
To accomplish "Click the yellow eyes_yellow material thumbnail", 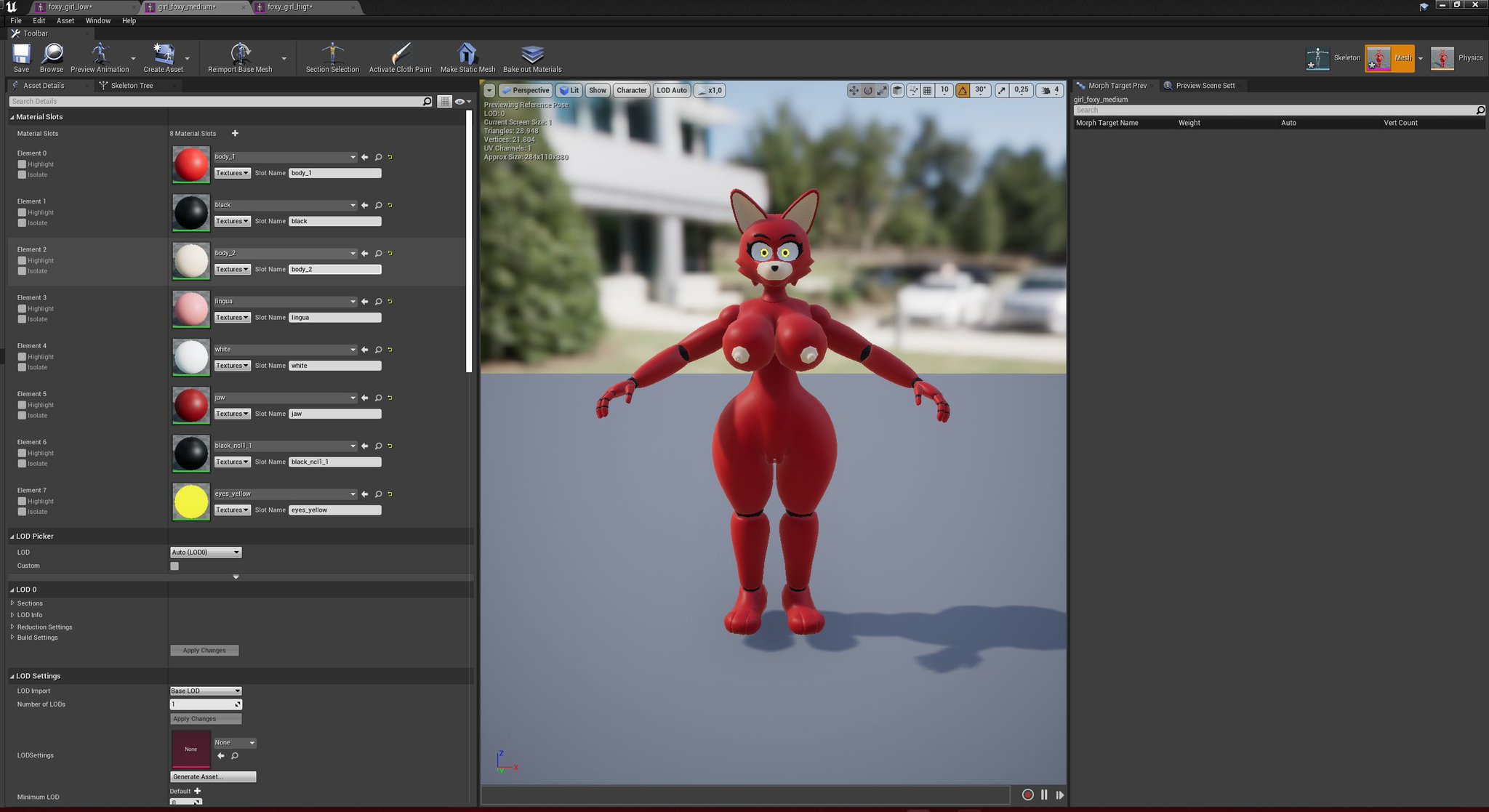I will coord(191,502).
